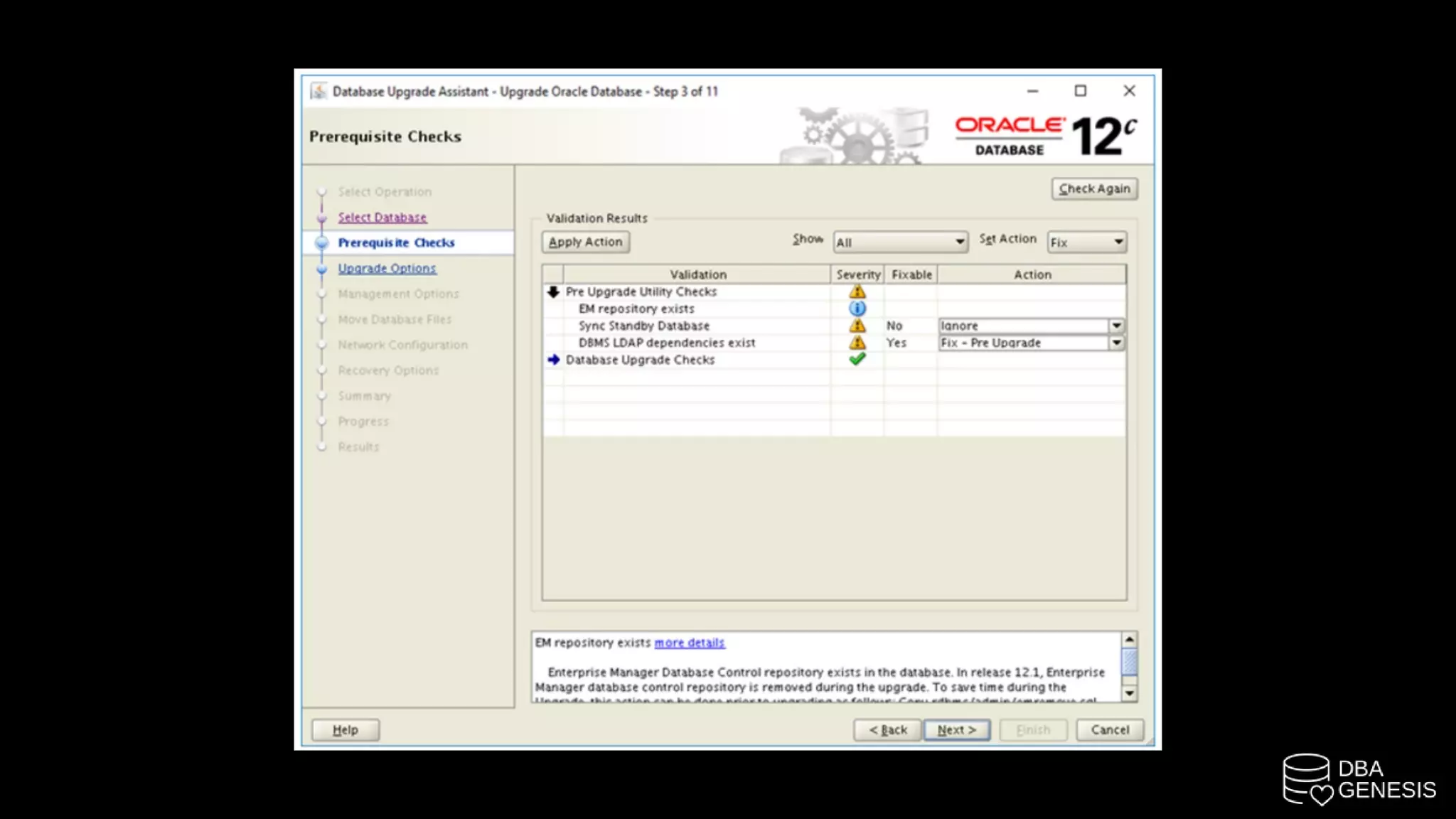Screen dimensions: 1456x819
Task: Jump to Upgrade Options step
Action: click(x=387, y=269)
